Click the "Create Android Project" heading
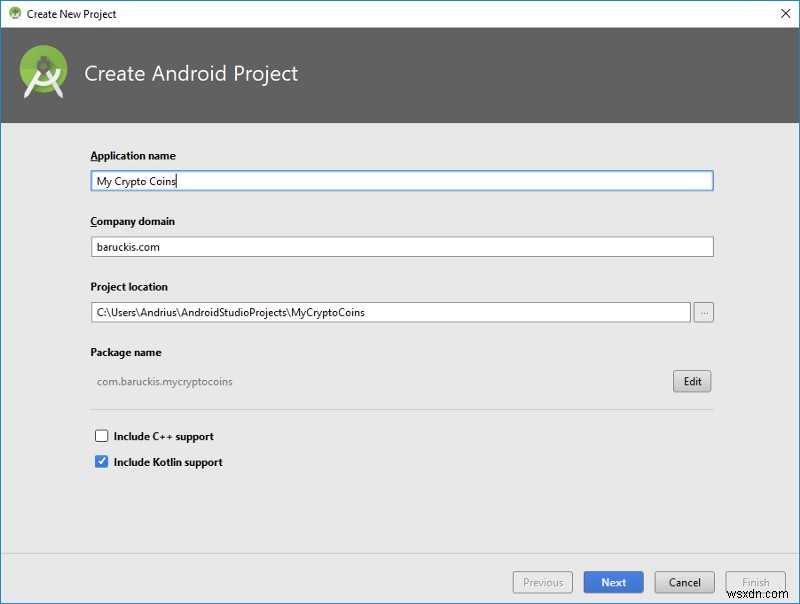The image size is (800, 604). (191, 73)
